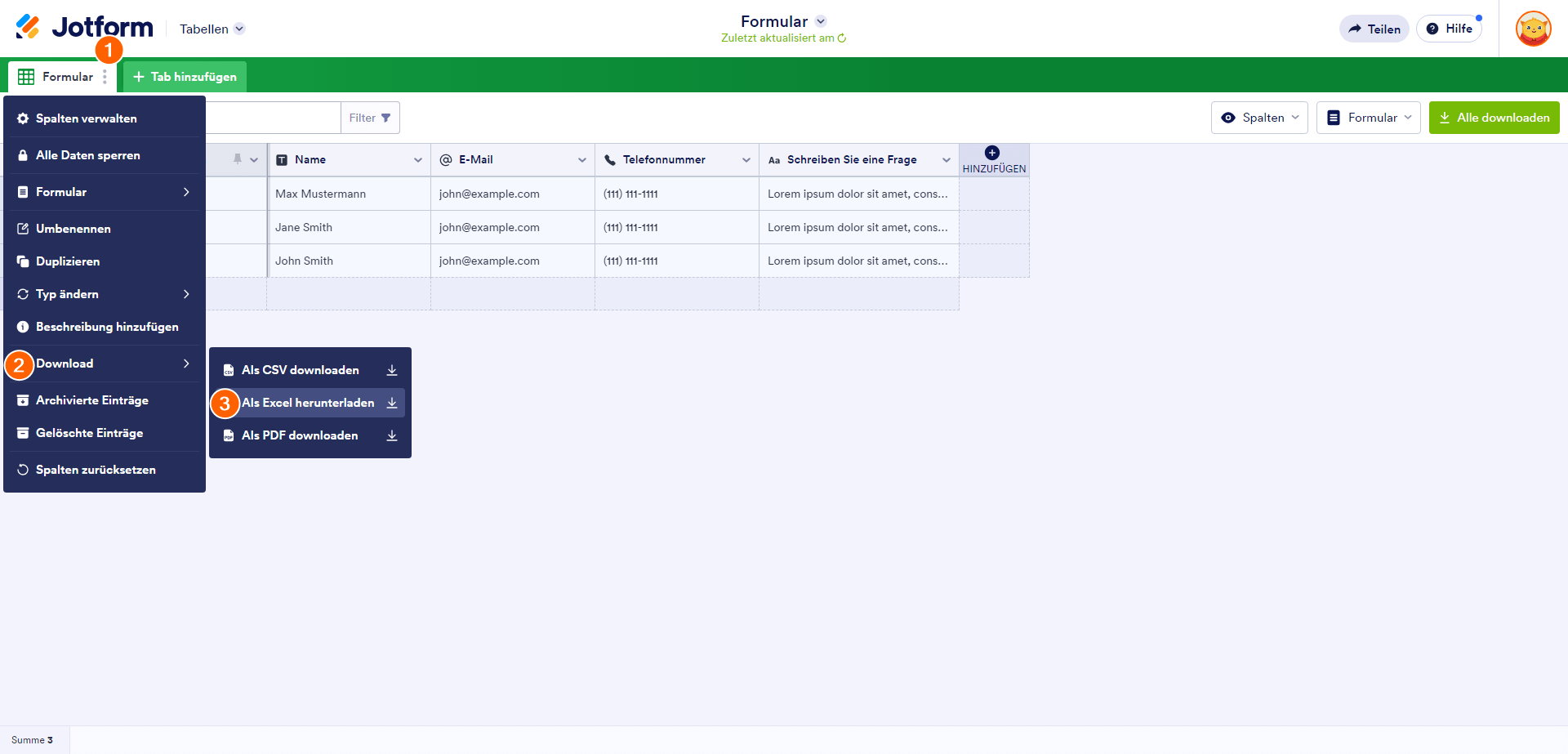Click the pin icon in the table header
Screen dimensions: 1568x754
(x=238, y=159)
